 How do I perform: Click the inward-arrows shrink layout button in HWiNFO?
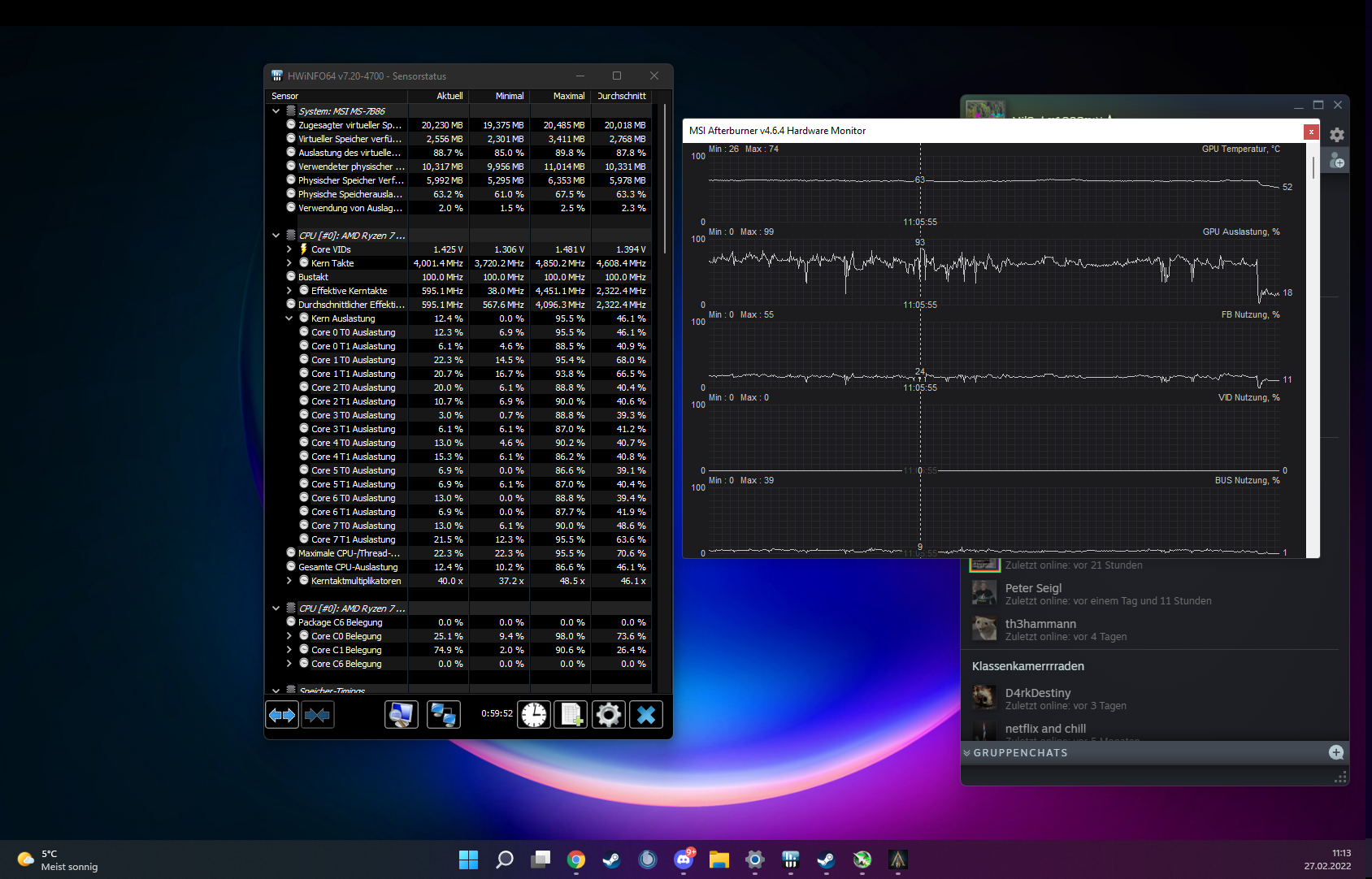coord(318,715)
